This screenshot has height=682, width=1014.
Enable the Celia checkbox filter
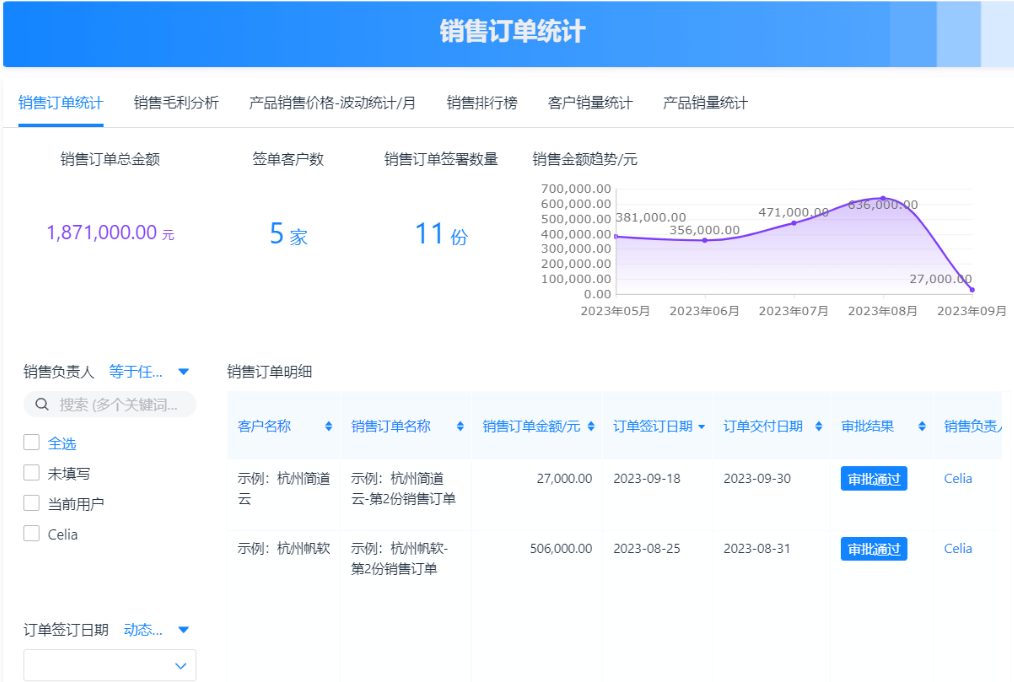click(x=32, y=534)
